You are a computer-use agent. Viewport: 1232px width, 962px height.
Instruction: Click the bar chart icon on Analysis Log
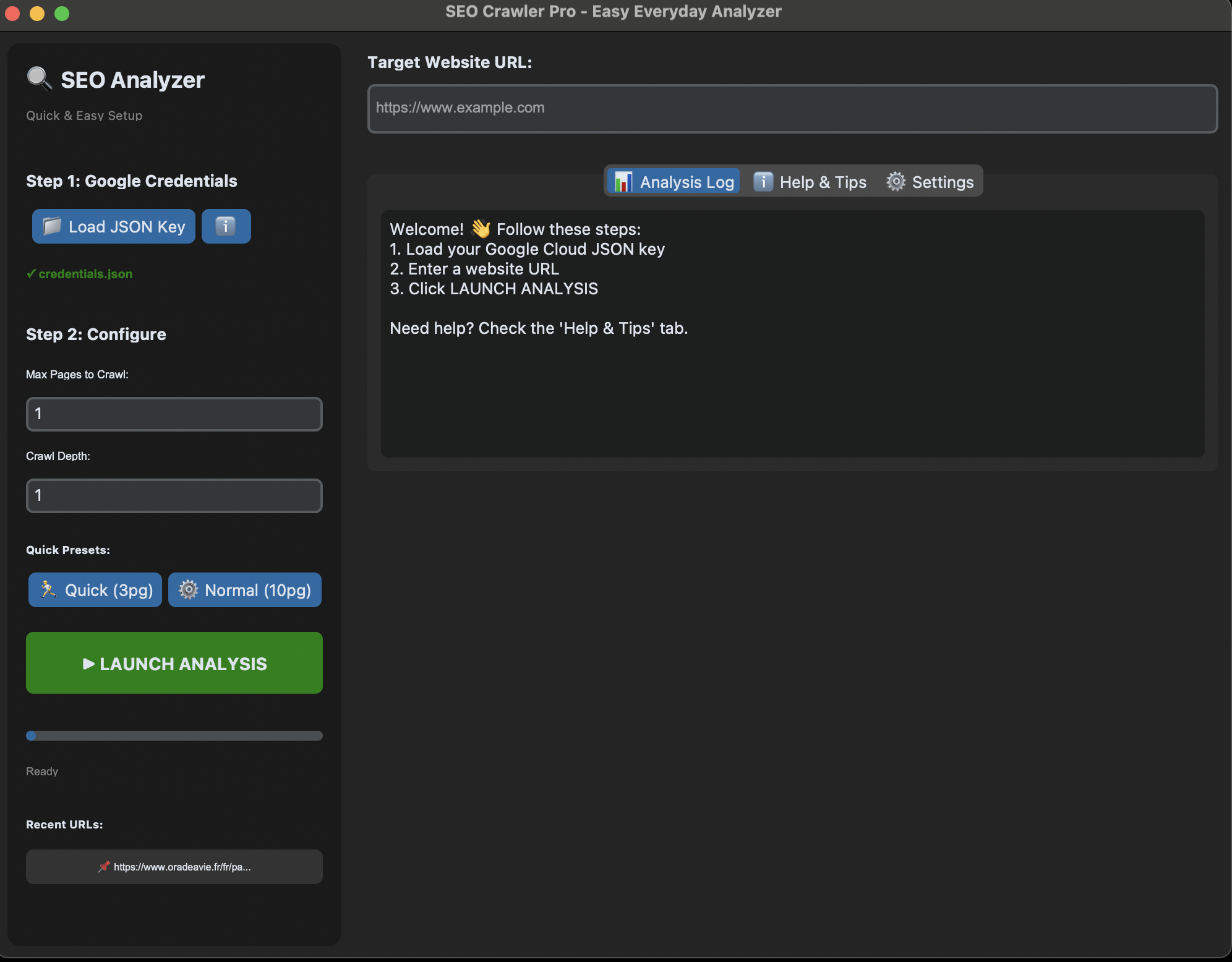623,182
